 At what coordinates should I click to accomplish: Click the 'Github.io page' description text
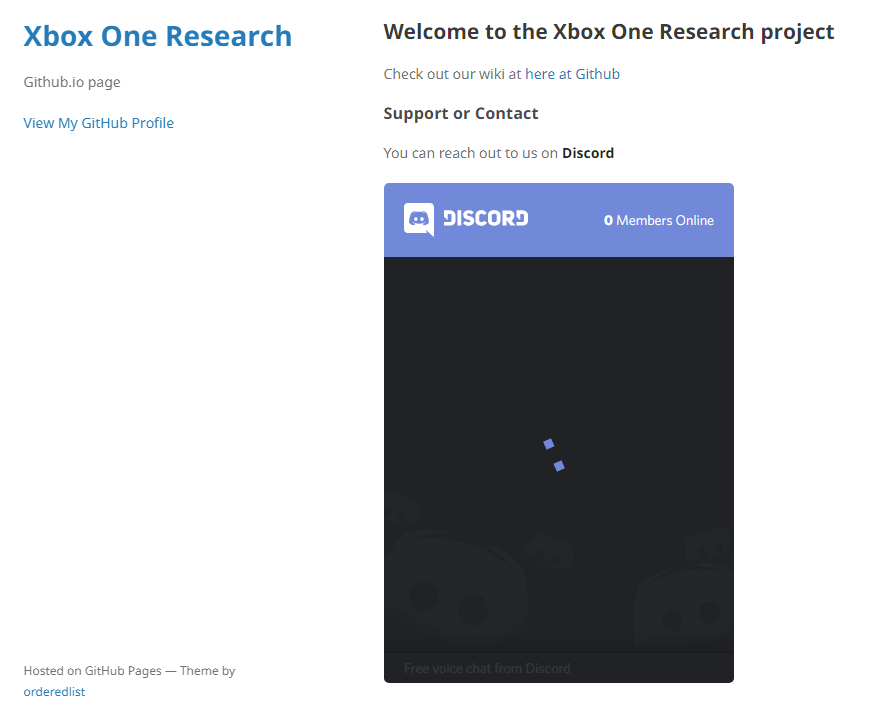[72, 82]
